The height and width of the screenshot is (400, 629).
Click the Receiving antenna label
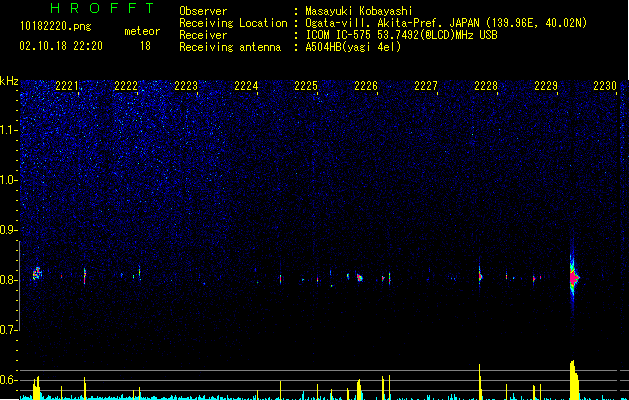(x=230, y=47)
